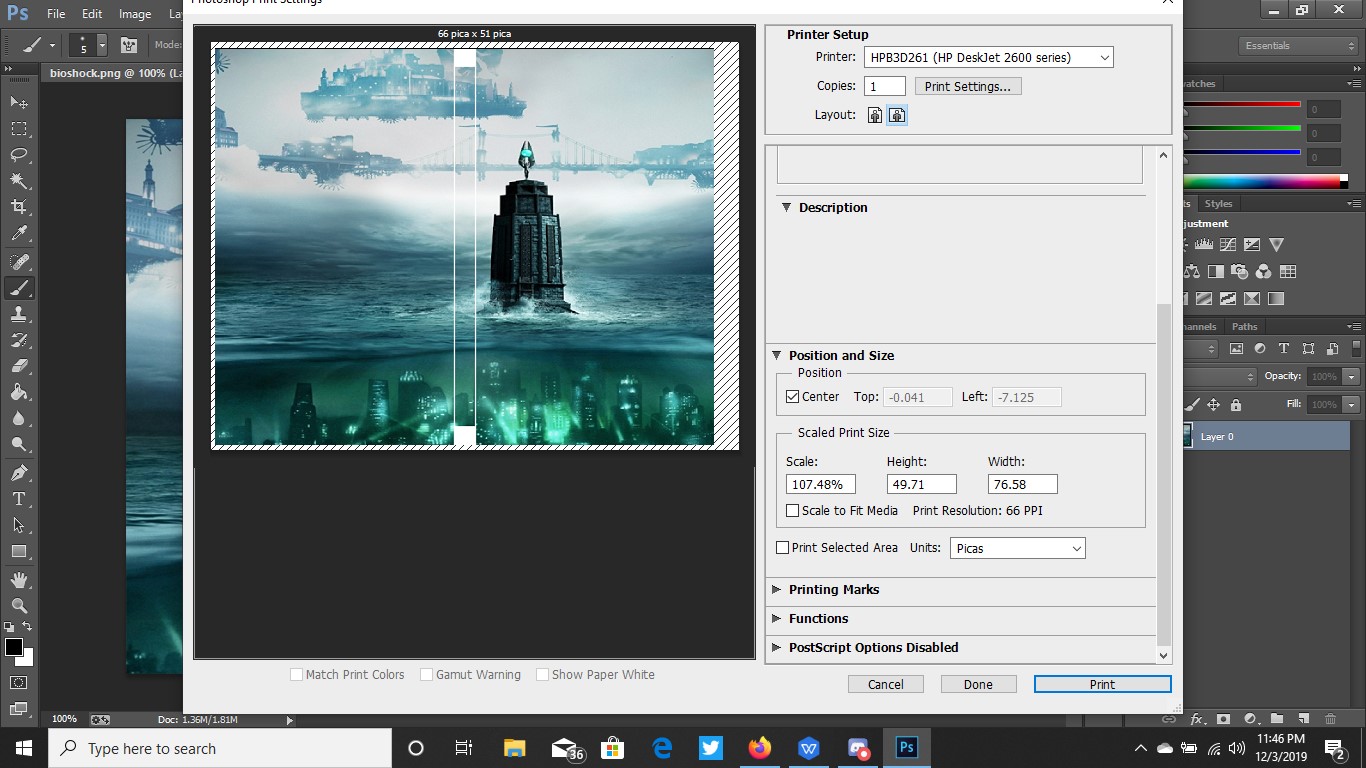Image resolution: width=1366 pixels, height=768 pixels.
Task: Click the Done button
Action: 979,685
